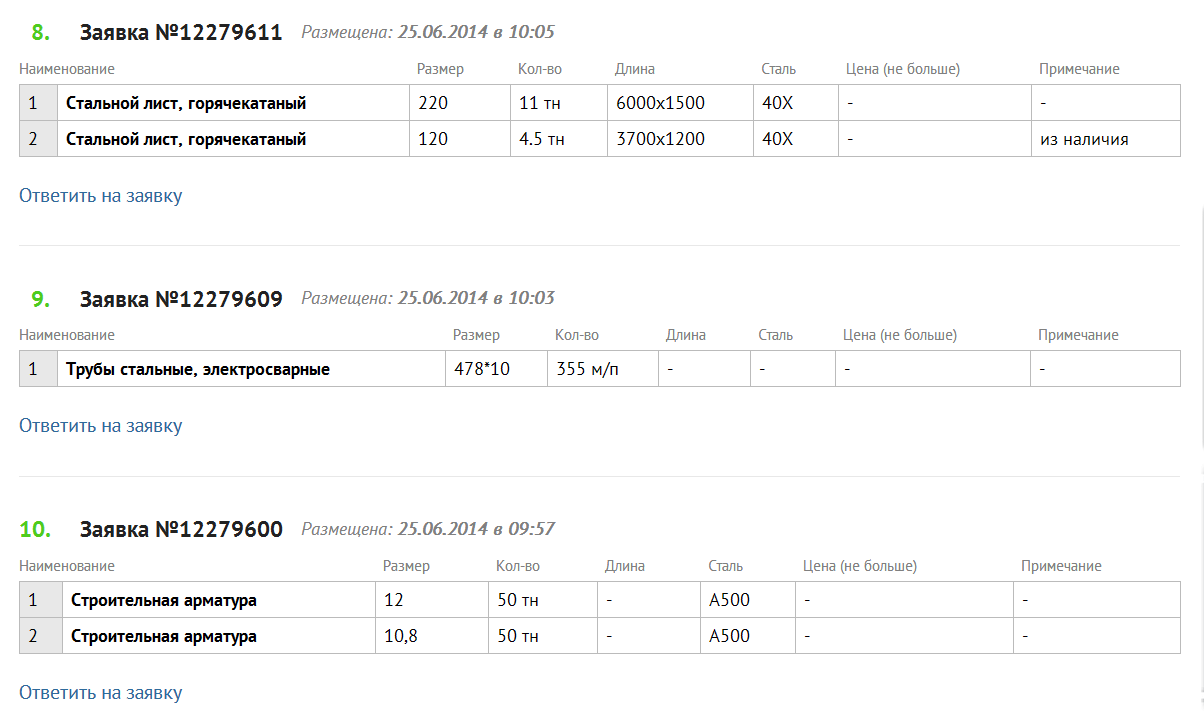1204x713 pixels.
Task: Open heading 'Заявка №12279600'
Action: (x=181, y=529)
